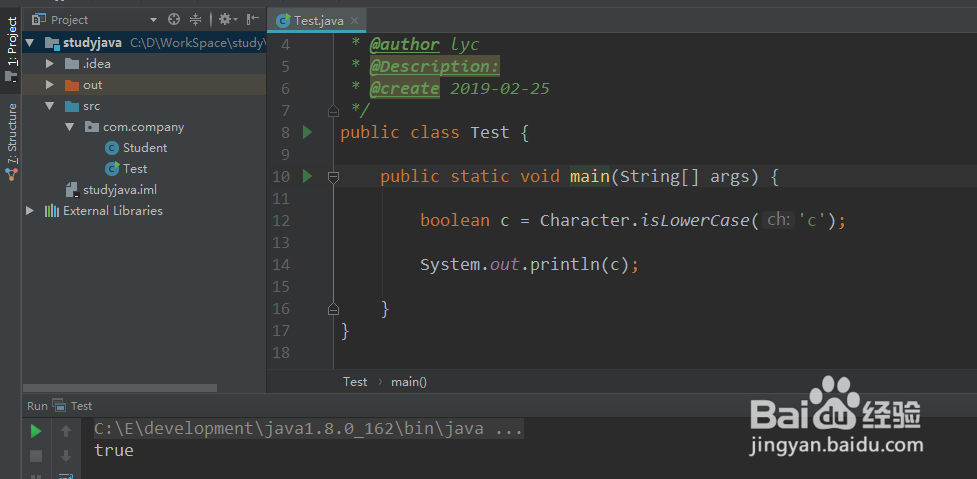Select the out folder row
Screen dimensions: 977x479
pos(145,85)
